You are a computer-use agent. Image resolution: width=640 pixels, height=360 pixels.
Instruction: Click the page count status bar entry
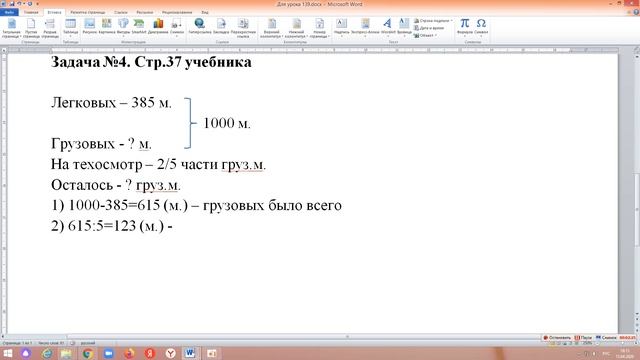point(17,343)
